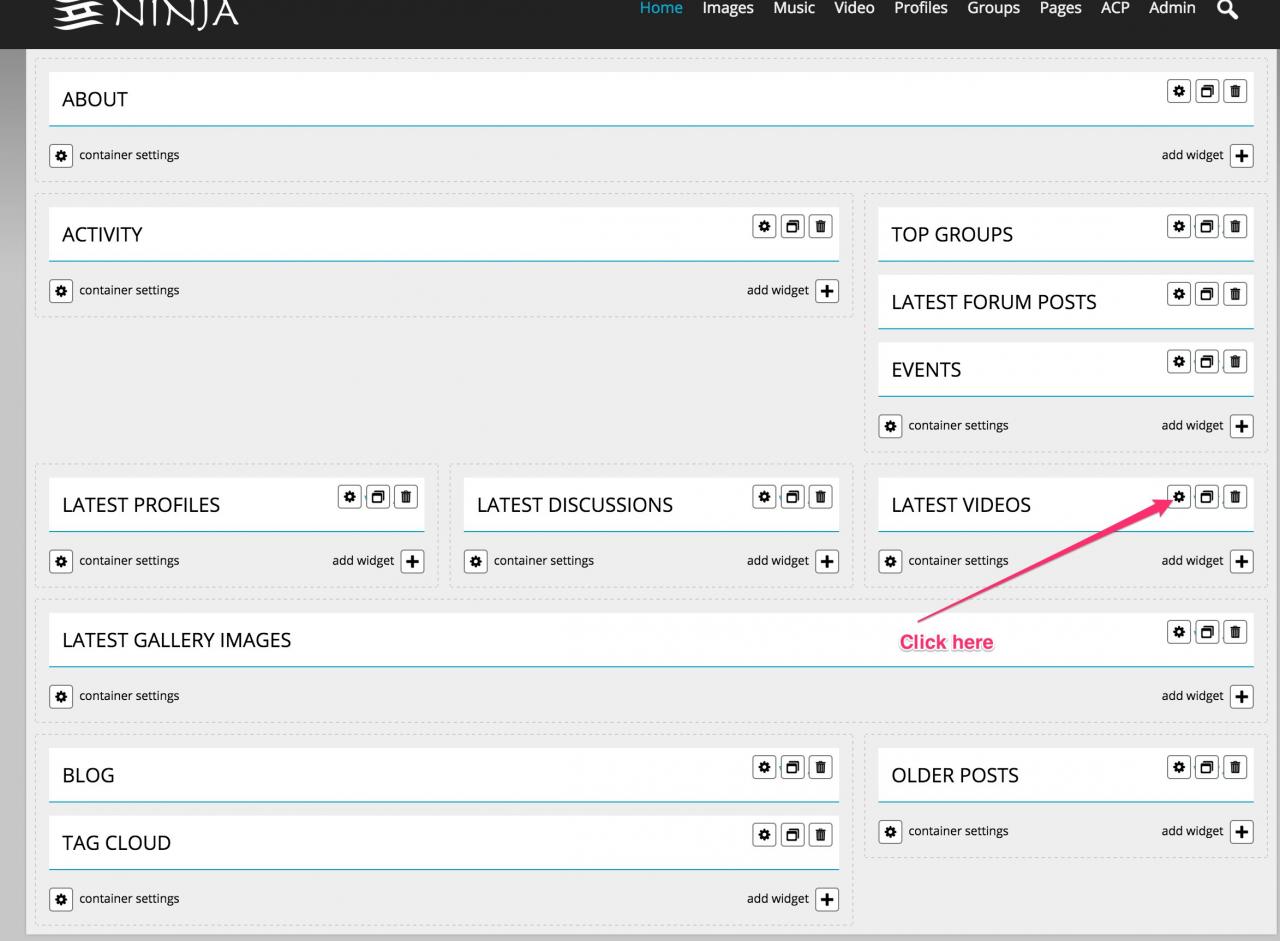Click the search magnifier in the navigation bar

[x=1227, y=9]
